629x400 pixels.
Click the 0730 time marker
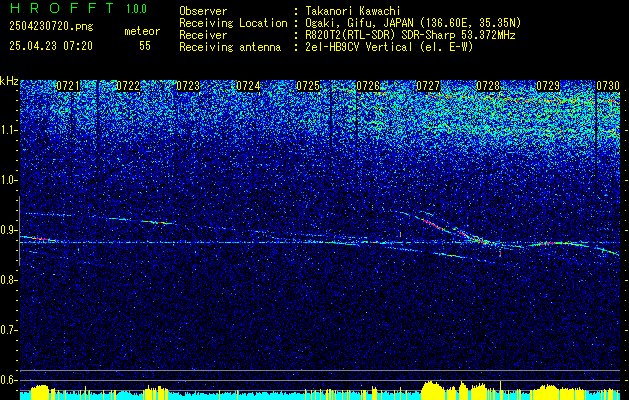click(x=608, y=86)
